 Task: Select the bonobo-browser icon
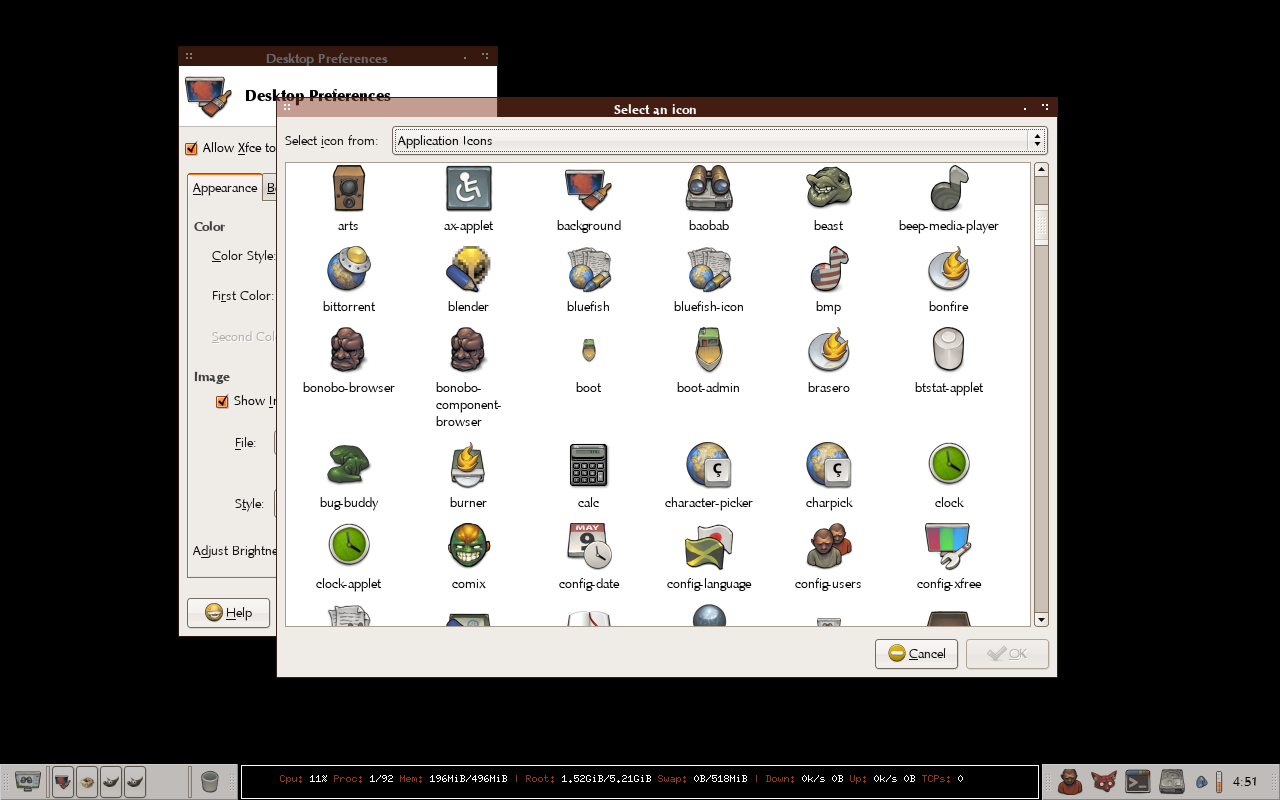tap(348, 350)
